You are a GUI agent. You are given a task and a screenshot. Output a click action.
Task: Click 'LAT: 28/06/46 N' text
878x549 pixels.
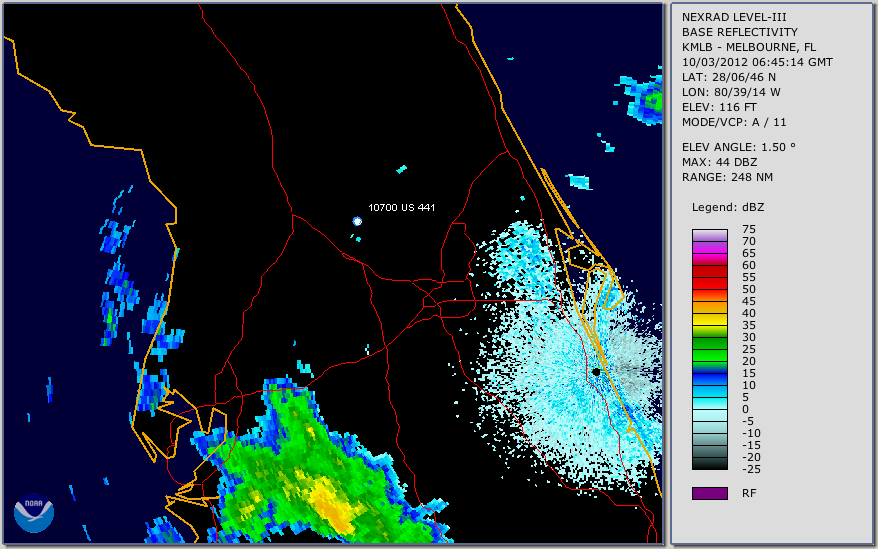coord(728,77)
